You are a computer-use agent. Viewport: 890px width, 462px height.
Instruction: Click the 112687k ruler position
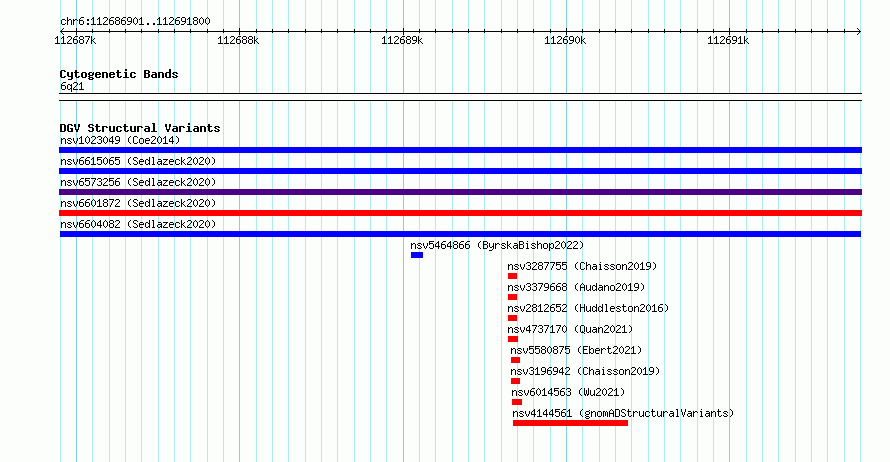tap(75, 40)
